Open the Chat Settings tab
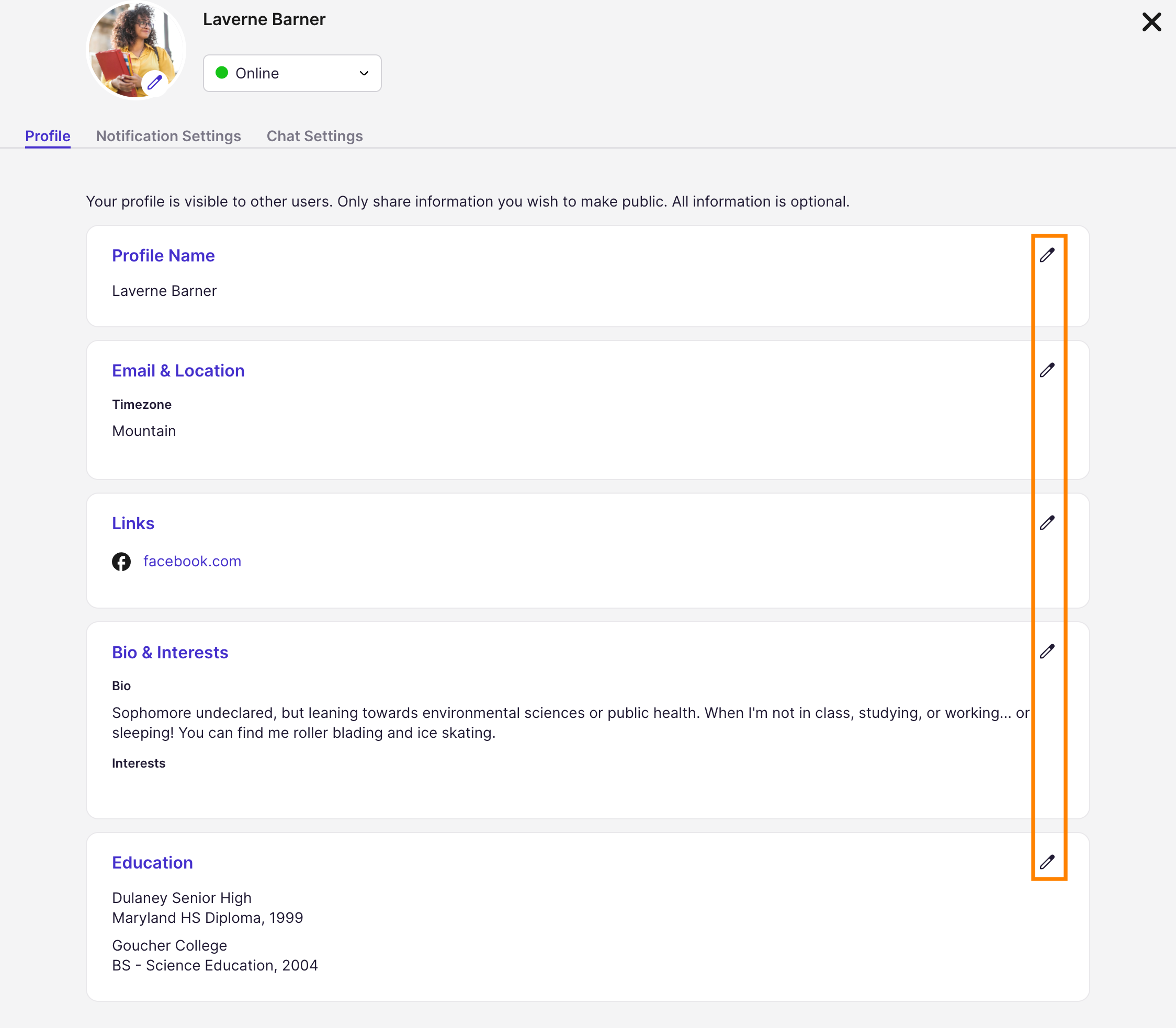Screen dimensions: 1176x1028 (314, 136)
